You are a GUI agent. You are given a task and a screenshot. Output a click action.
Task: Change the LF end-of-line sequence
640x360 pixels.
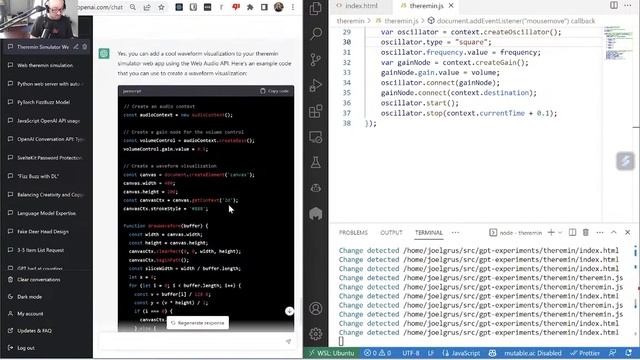[x=431, y=353]
